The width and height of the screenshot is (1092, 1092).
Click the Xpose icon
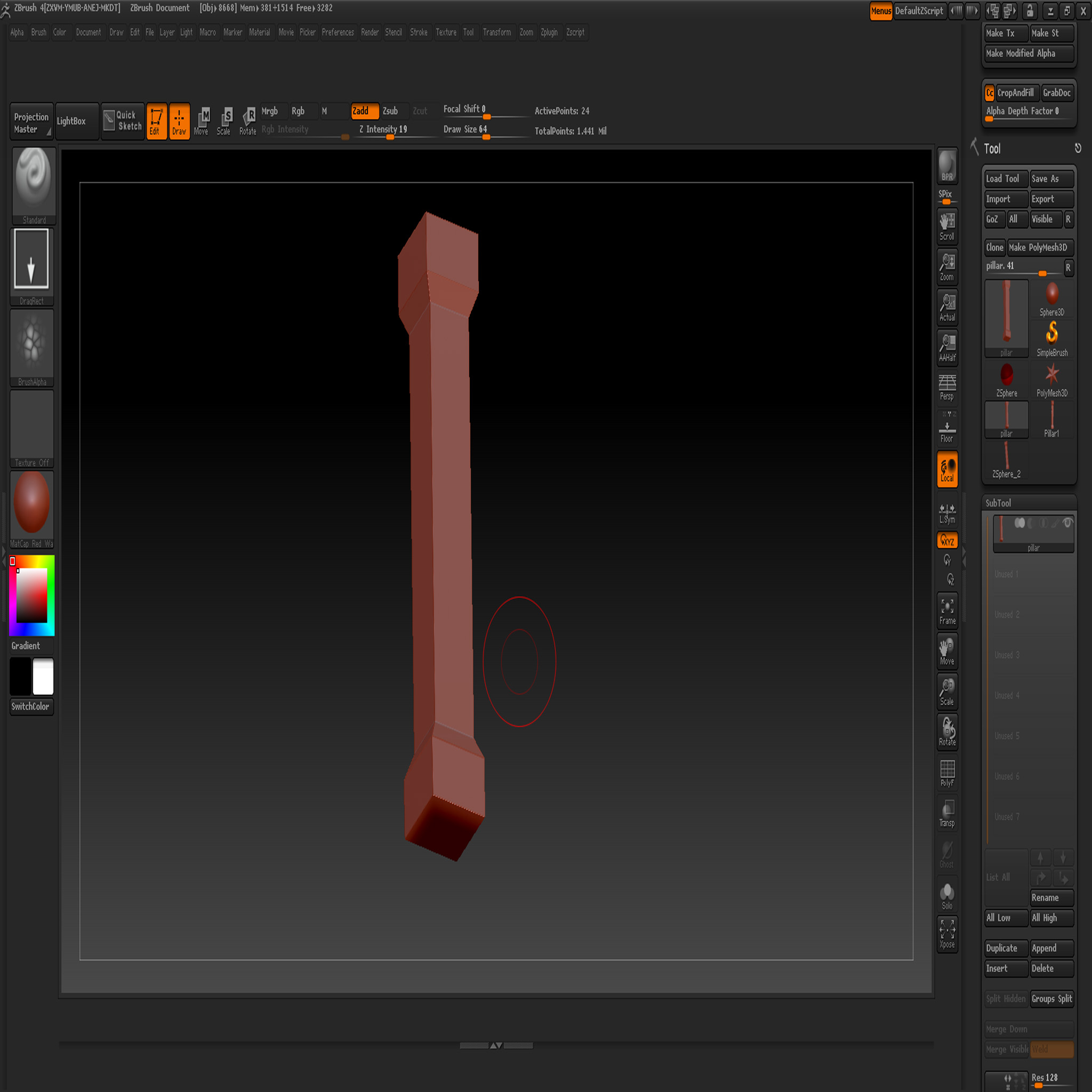coord(947,934)
